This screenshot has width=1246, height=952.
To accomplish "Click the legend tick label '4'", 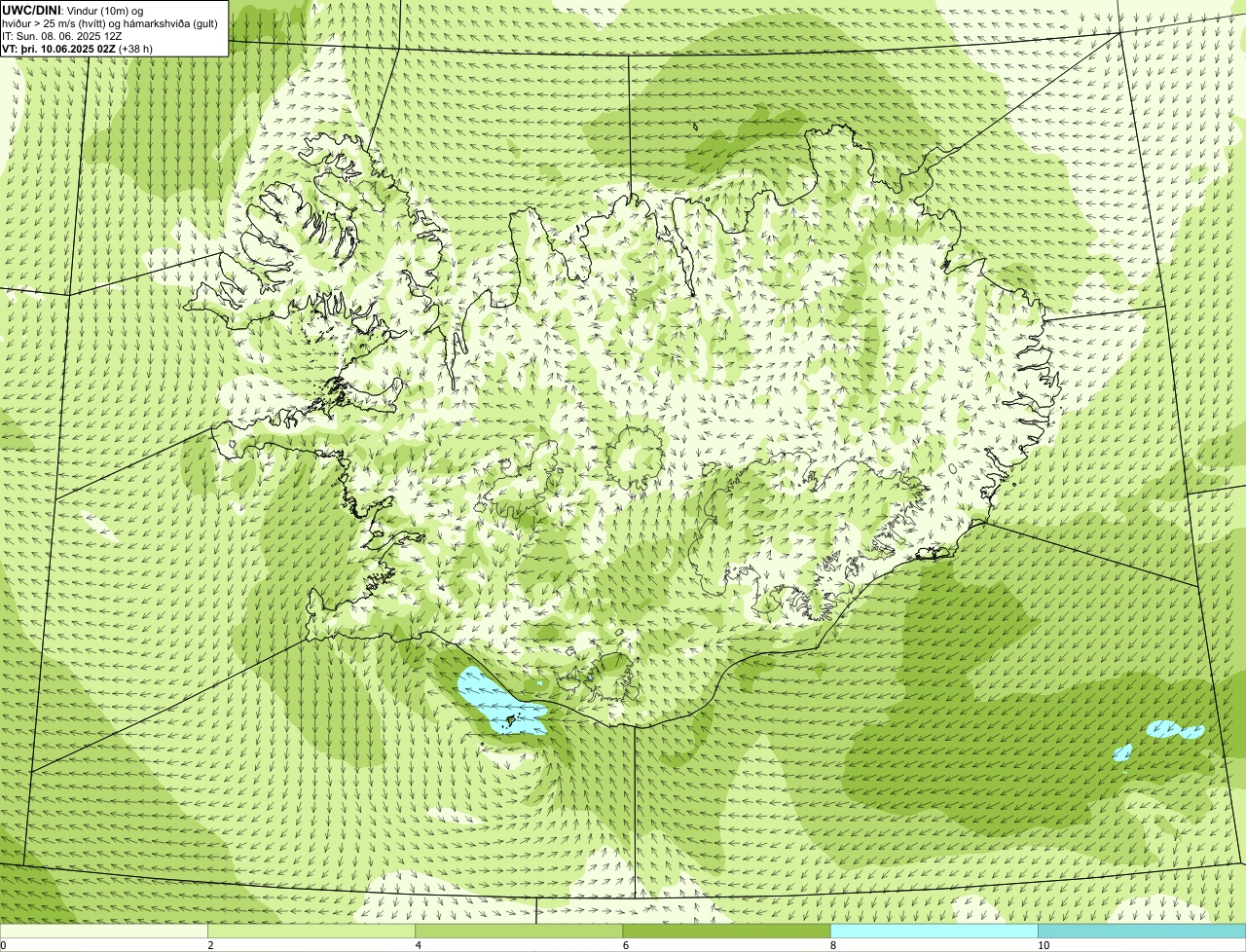I will 419,945.
